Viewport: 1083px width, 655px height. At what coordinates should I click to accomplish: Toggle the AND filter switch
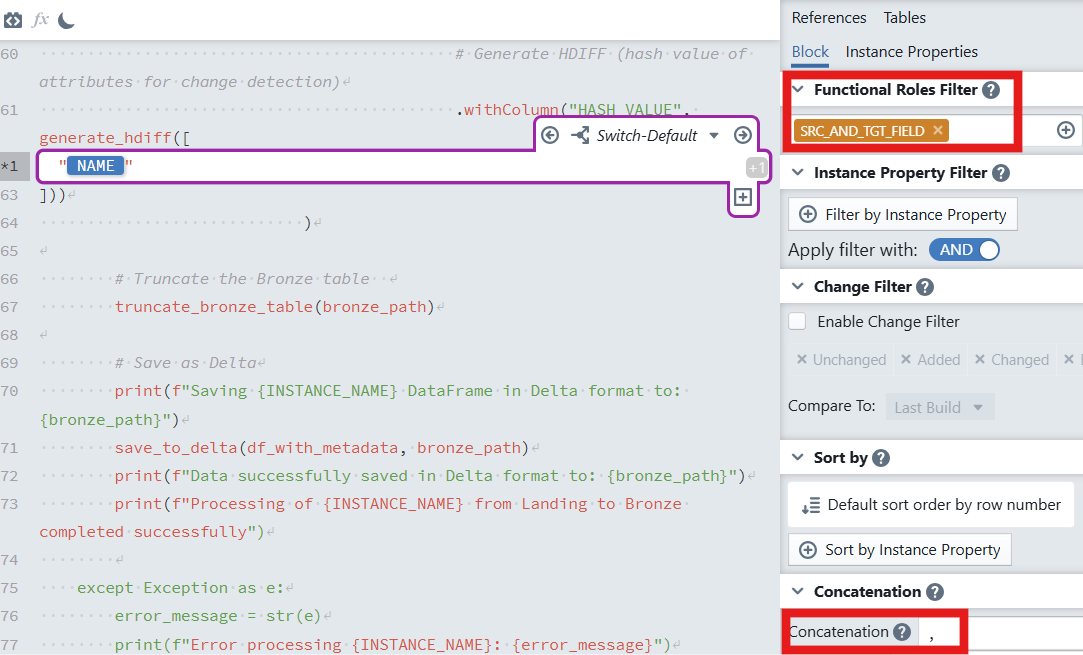(x=964, y=250)
